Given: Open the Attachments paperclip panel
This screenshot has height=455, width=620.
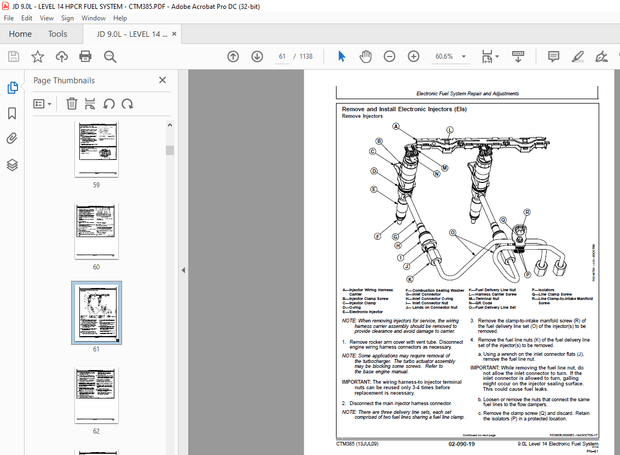Looking at the screenshot, I should 12,139.
